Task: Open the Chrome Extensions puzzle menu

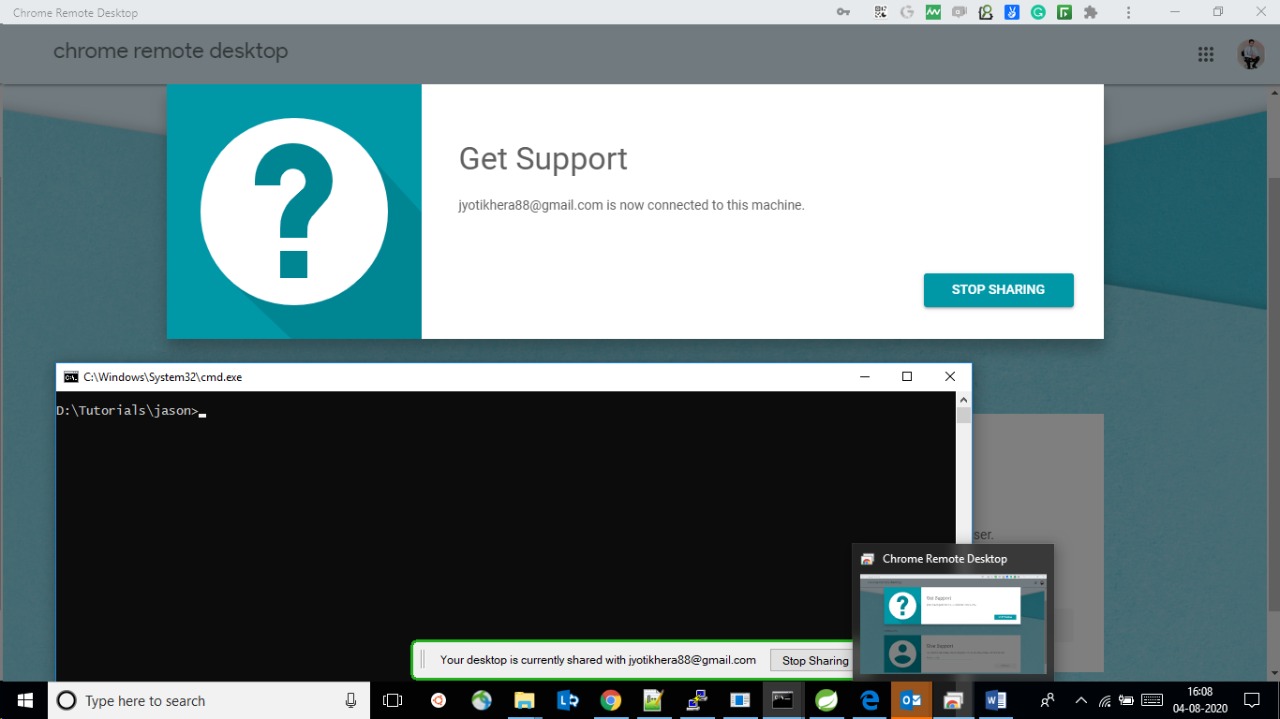Action: (x=1091, y=13)
